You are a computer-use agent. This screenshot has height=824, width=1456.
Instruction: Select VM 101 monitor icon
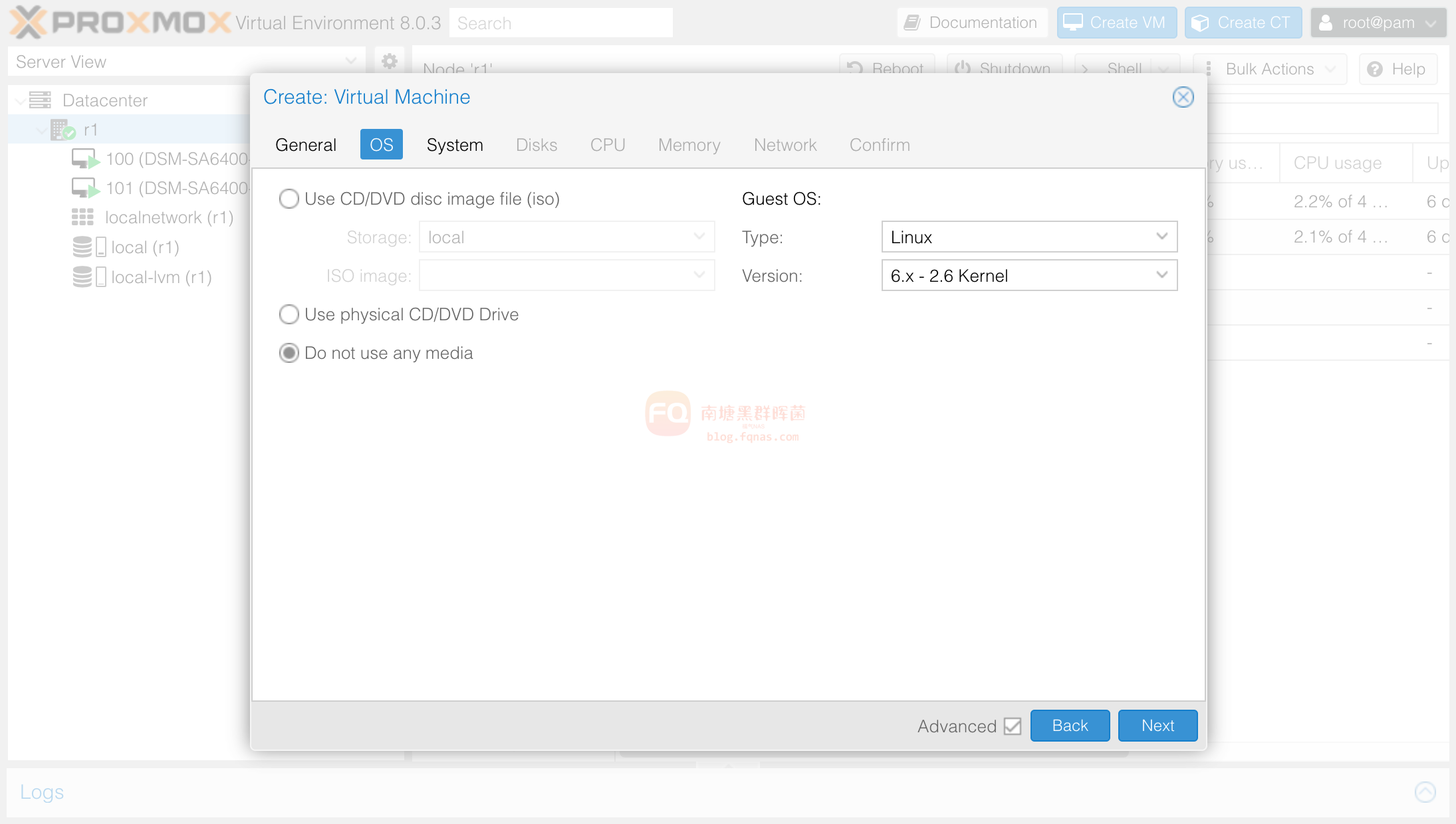(85, 188)
